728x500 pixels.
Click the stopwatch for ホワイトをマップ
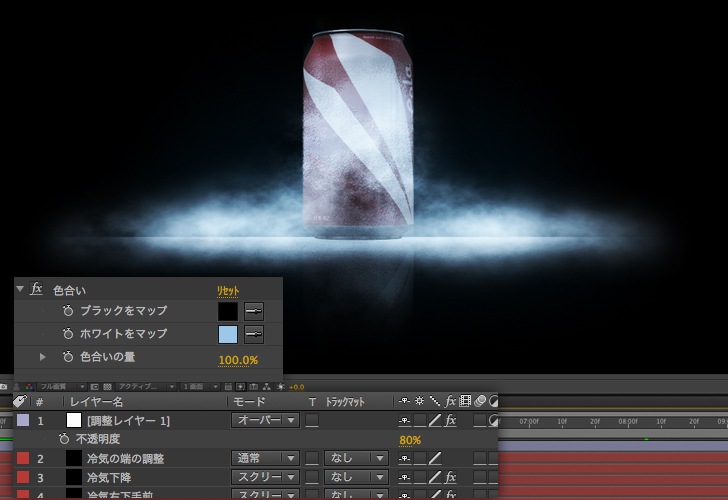(68, 334)
